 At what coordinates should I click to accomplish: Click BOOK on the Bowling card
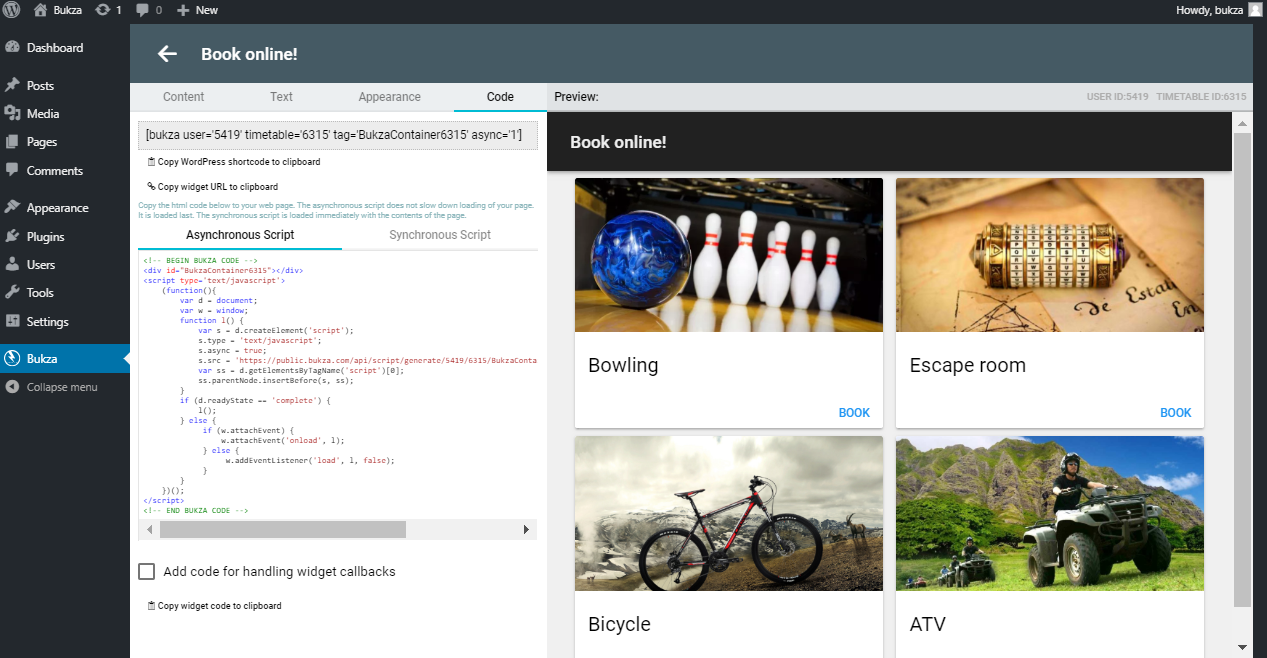(x=854, y=412)
